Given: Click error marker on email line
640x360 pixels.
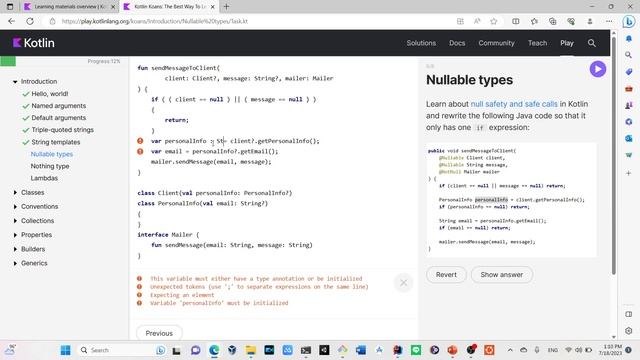Looking at the screenshot, I should tap(140, 151).
